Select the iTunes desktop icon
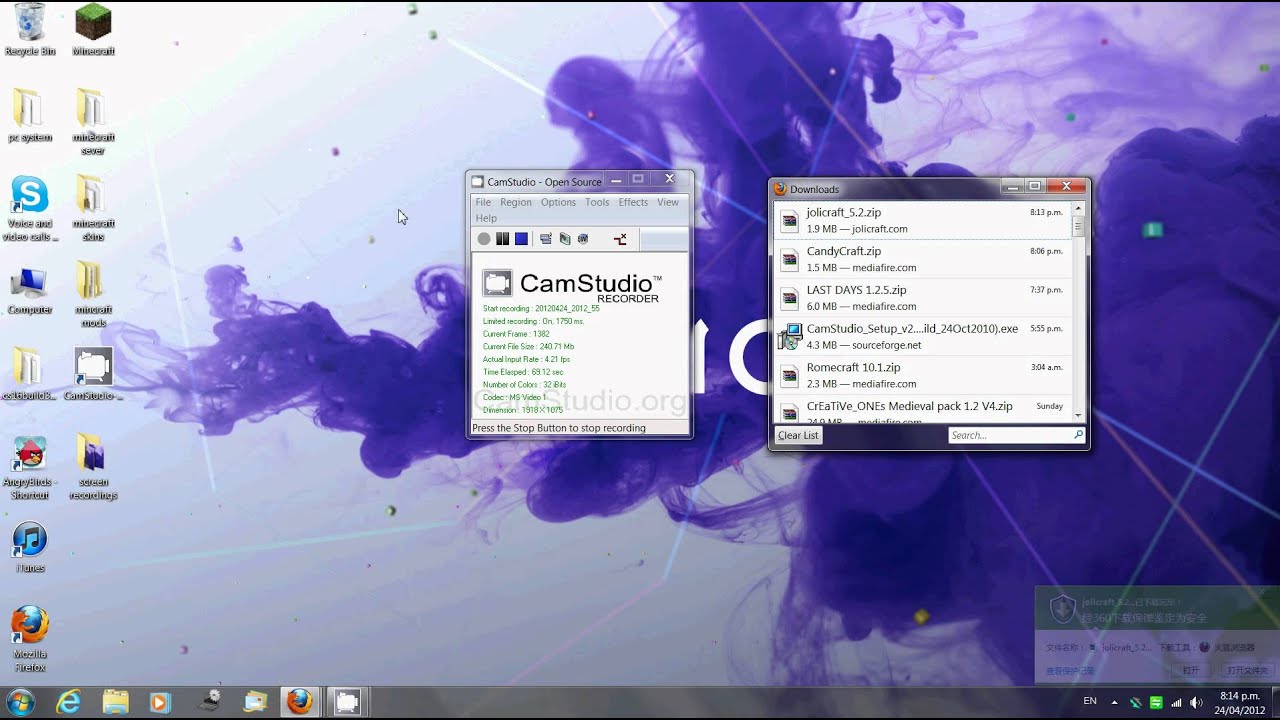Image resolution: width=1280 pixels, height=720 pixels. (30, 547)
